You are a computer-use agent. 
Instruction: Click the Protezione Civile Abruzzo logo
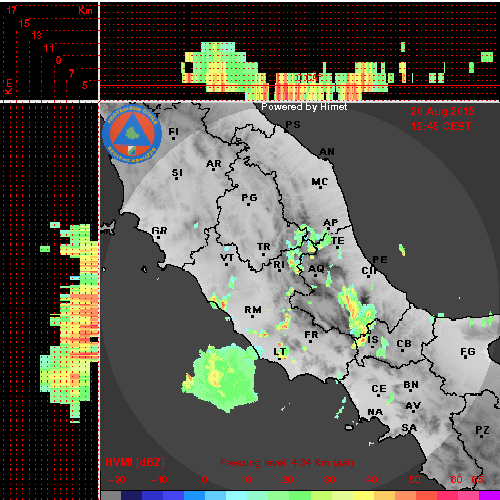tap(132, 134)
